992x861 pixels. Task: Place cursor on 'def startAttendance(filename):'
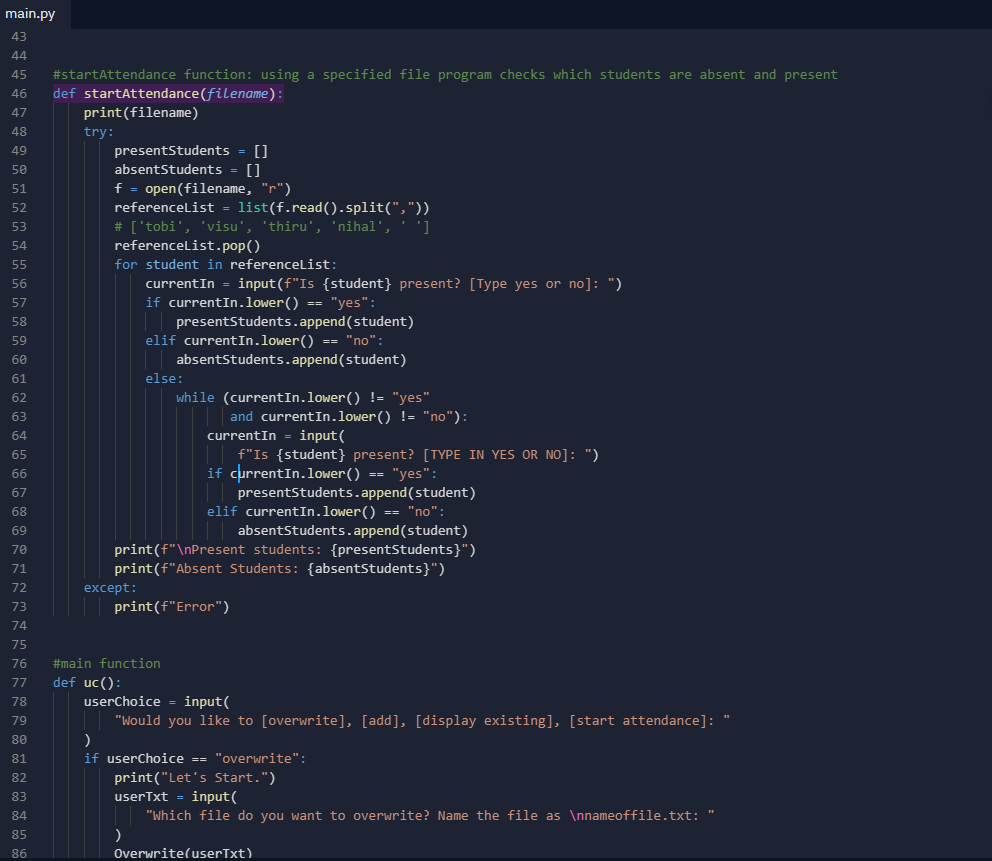[x=168, y=94]
